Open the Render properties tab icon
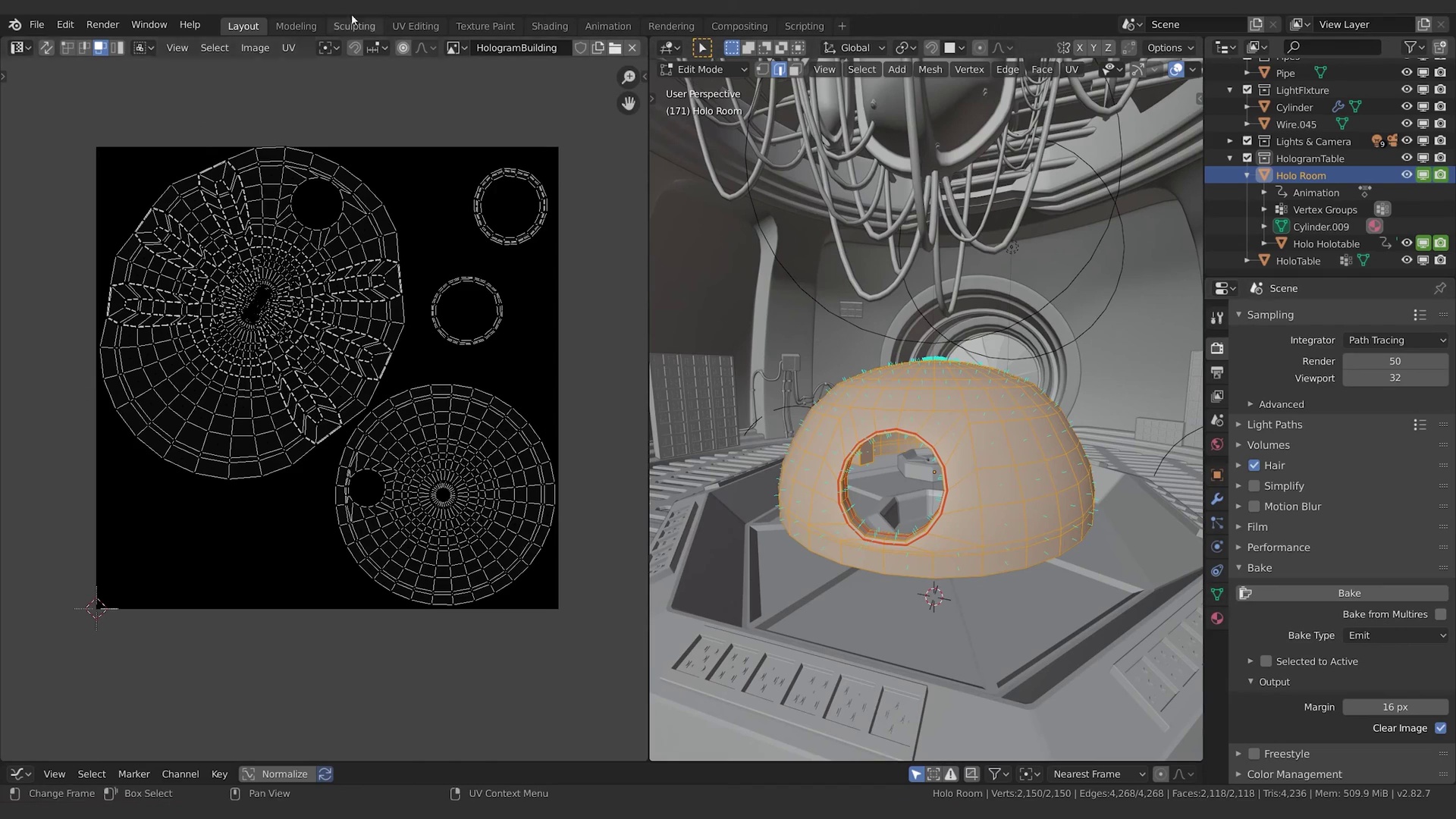Viewport: 1456px width, 819px height. (1217, 348)
